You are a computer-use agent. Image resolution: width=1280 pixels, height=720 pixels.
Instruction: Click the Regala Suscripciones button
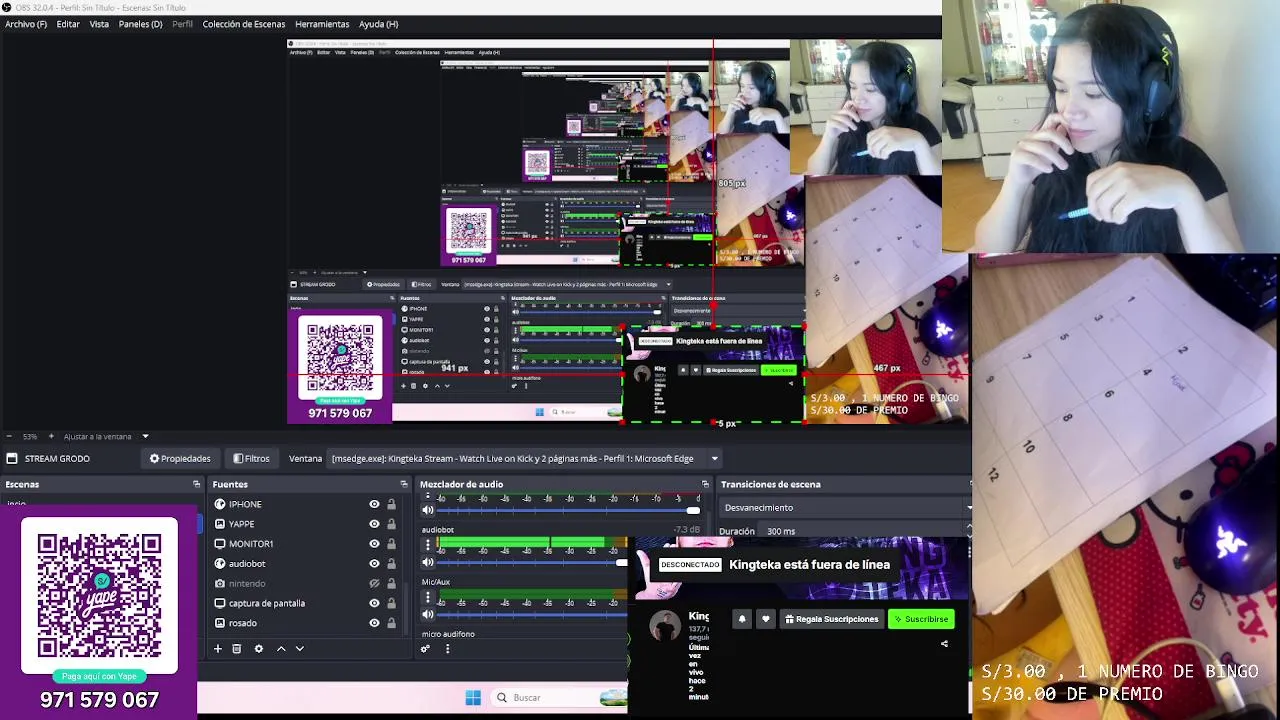(832, 619)
